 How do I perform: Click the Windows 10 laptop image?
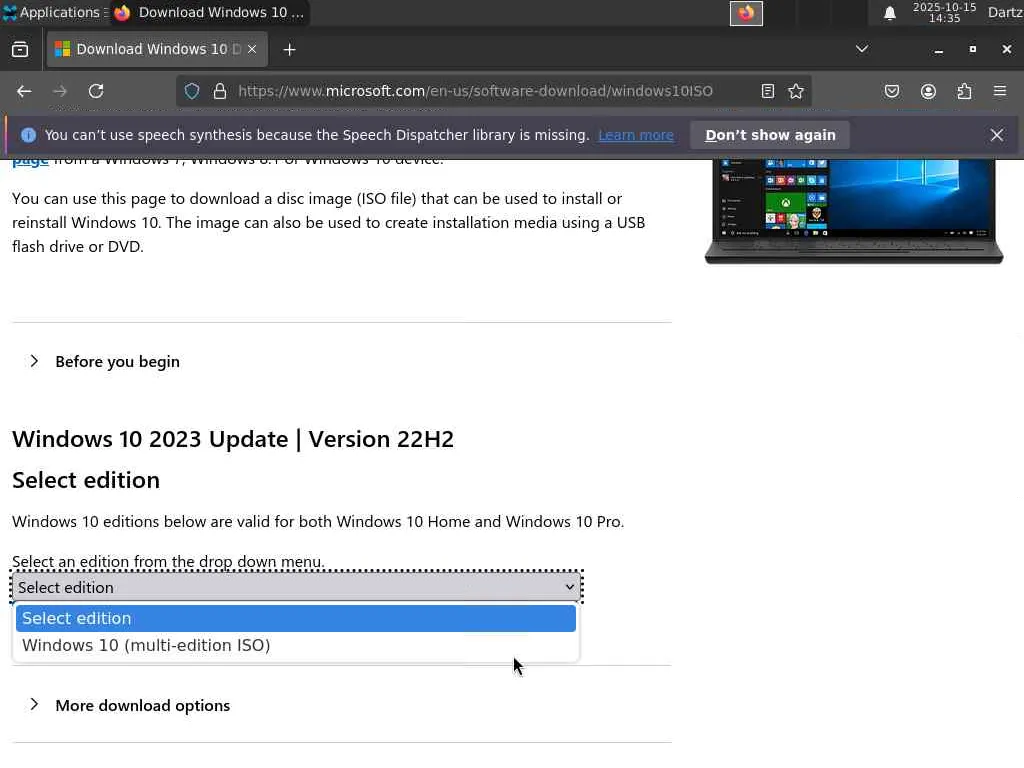tap(854, 211)
